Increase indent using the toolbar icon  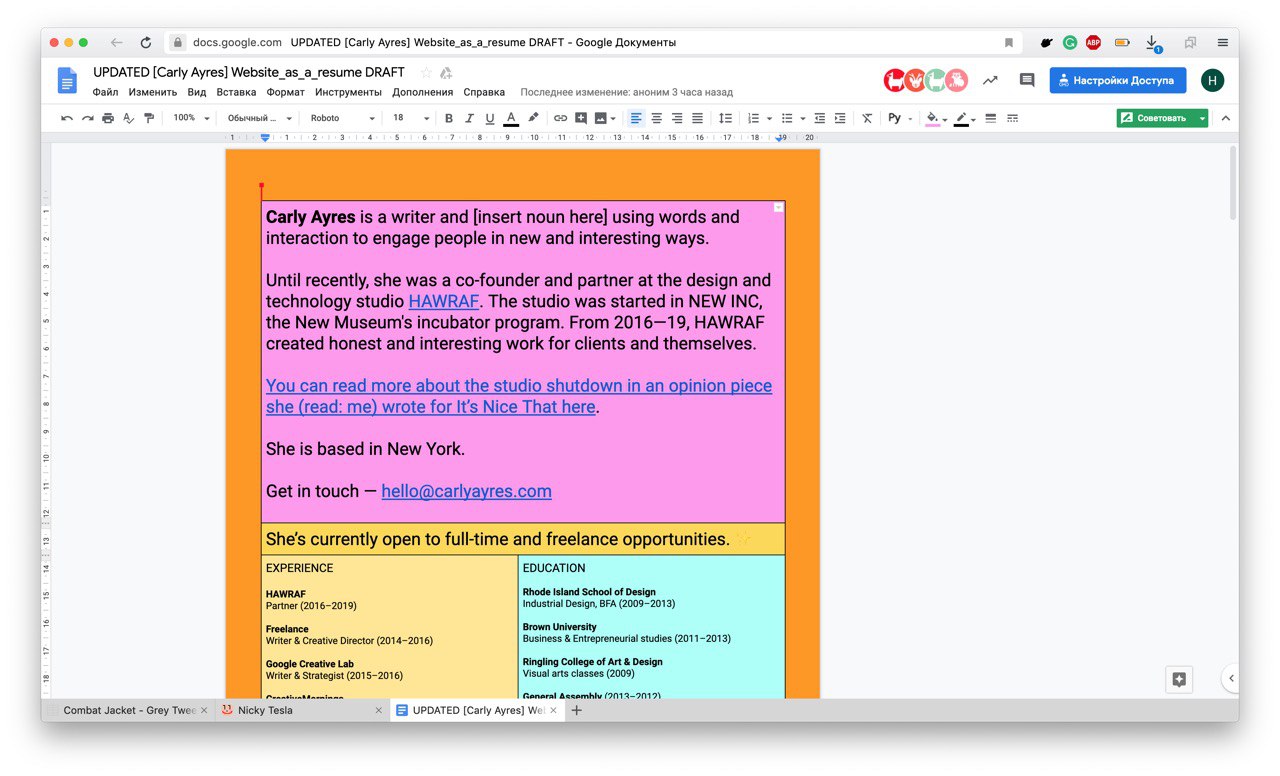point(840,118)
